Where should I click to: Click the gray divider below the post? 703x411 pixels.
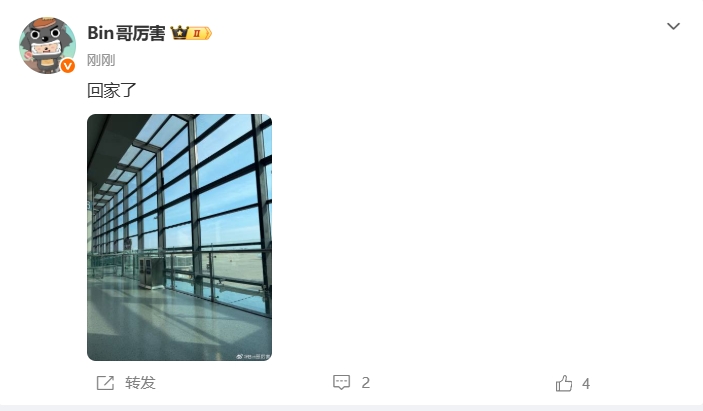point(352,408)
